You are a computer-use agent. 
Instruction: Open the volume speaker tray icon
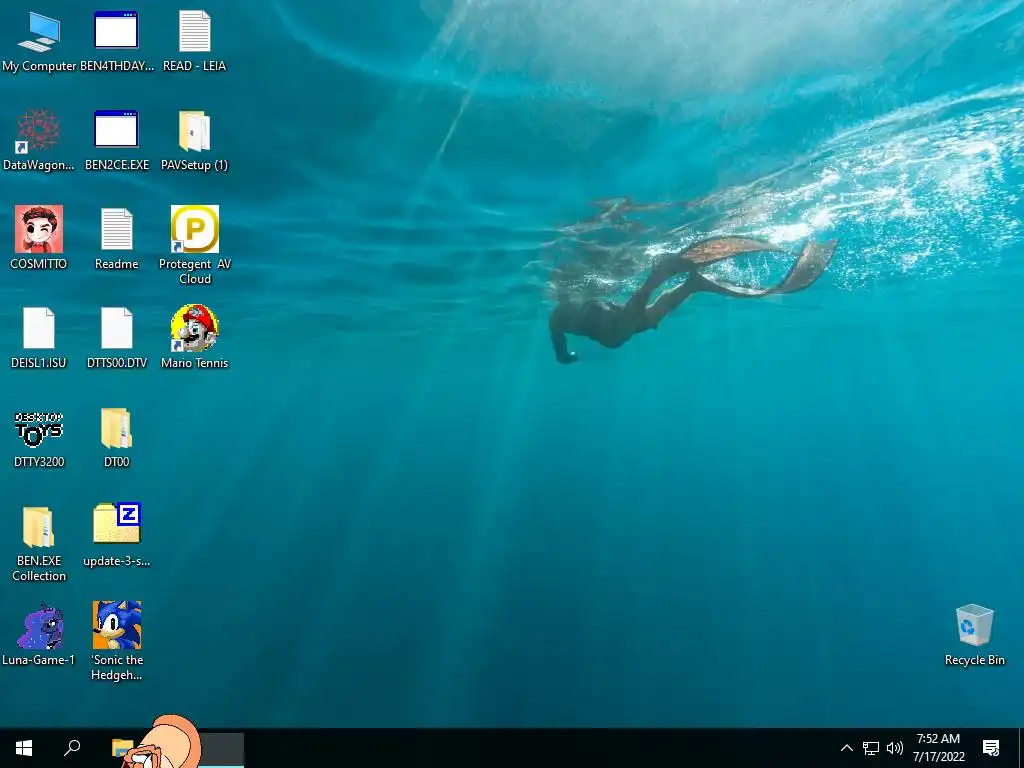pos(895,748)
